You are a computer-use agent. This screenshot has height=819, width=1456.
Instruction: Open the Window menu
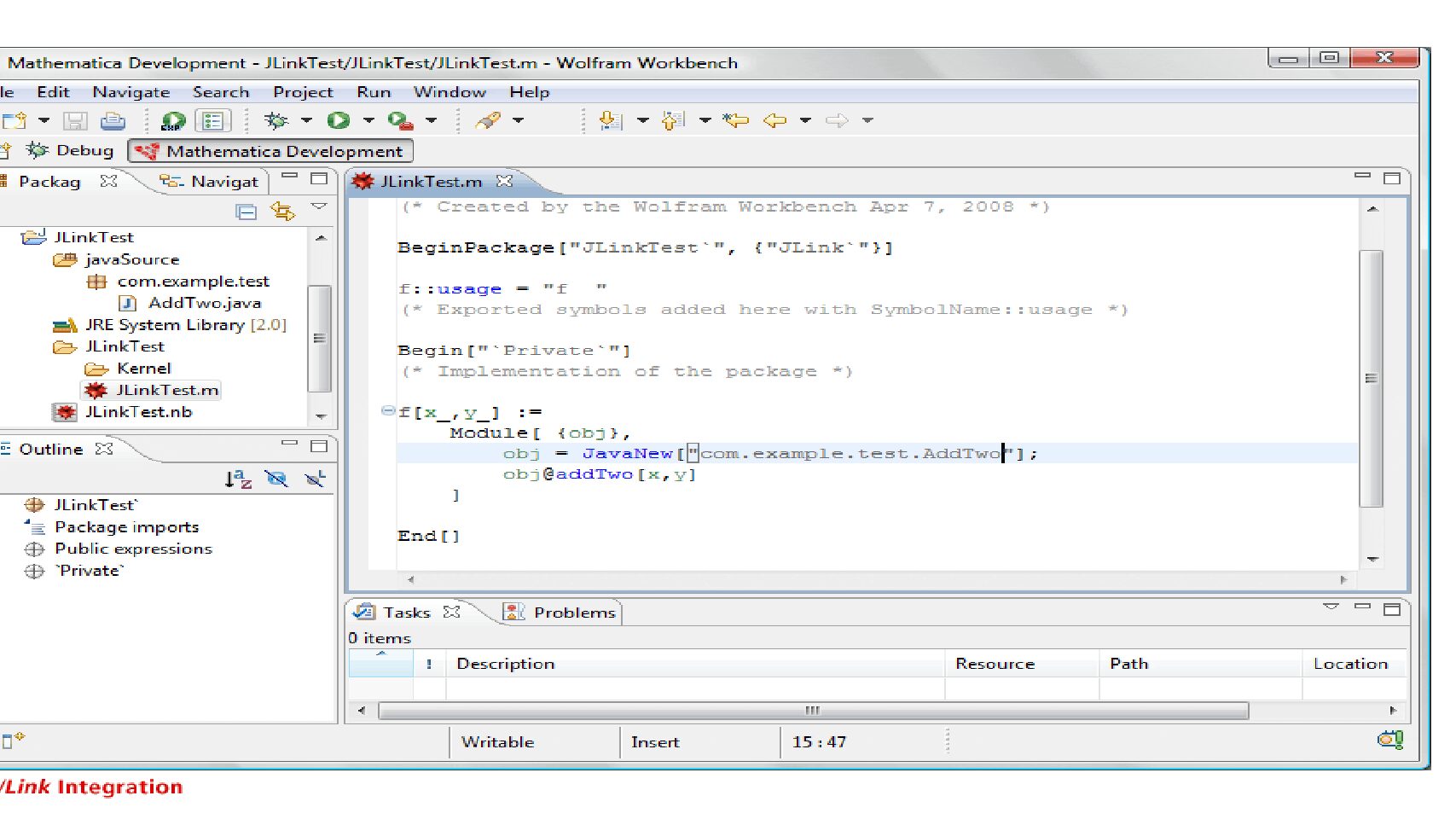tap(450, 92)
